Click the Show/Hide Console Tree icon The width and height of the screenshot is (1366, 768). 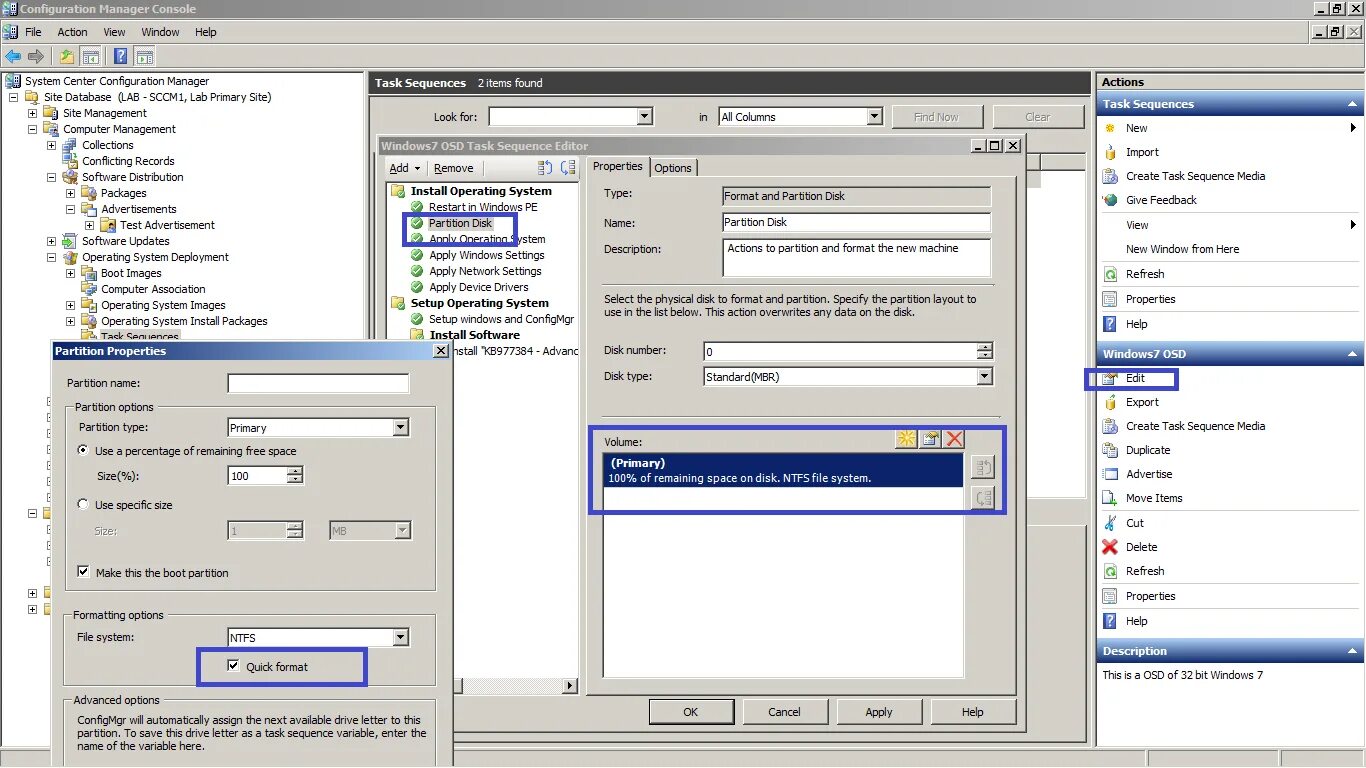click(x=91, y=57)
